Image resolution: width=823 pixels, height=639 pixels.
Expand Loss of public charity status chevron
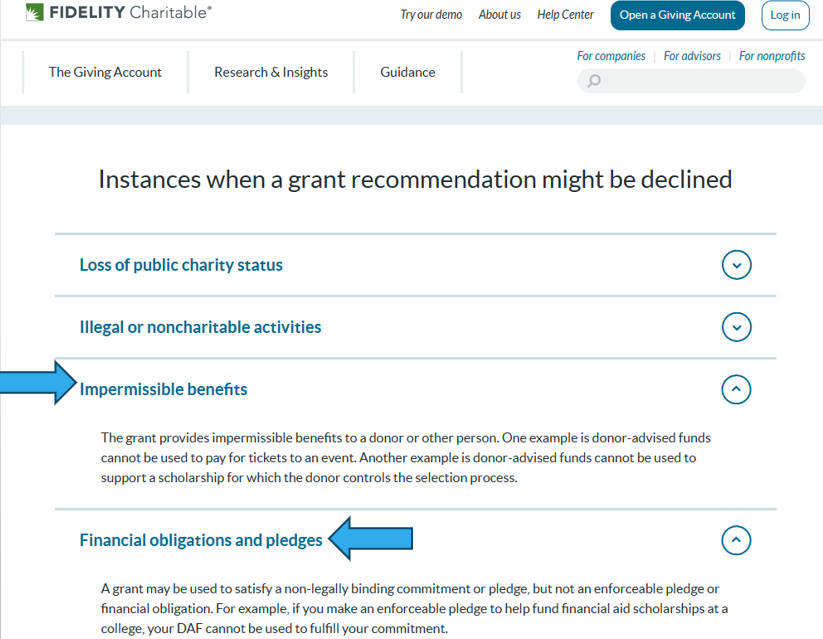pyautogui.click(x=736, y=265)
